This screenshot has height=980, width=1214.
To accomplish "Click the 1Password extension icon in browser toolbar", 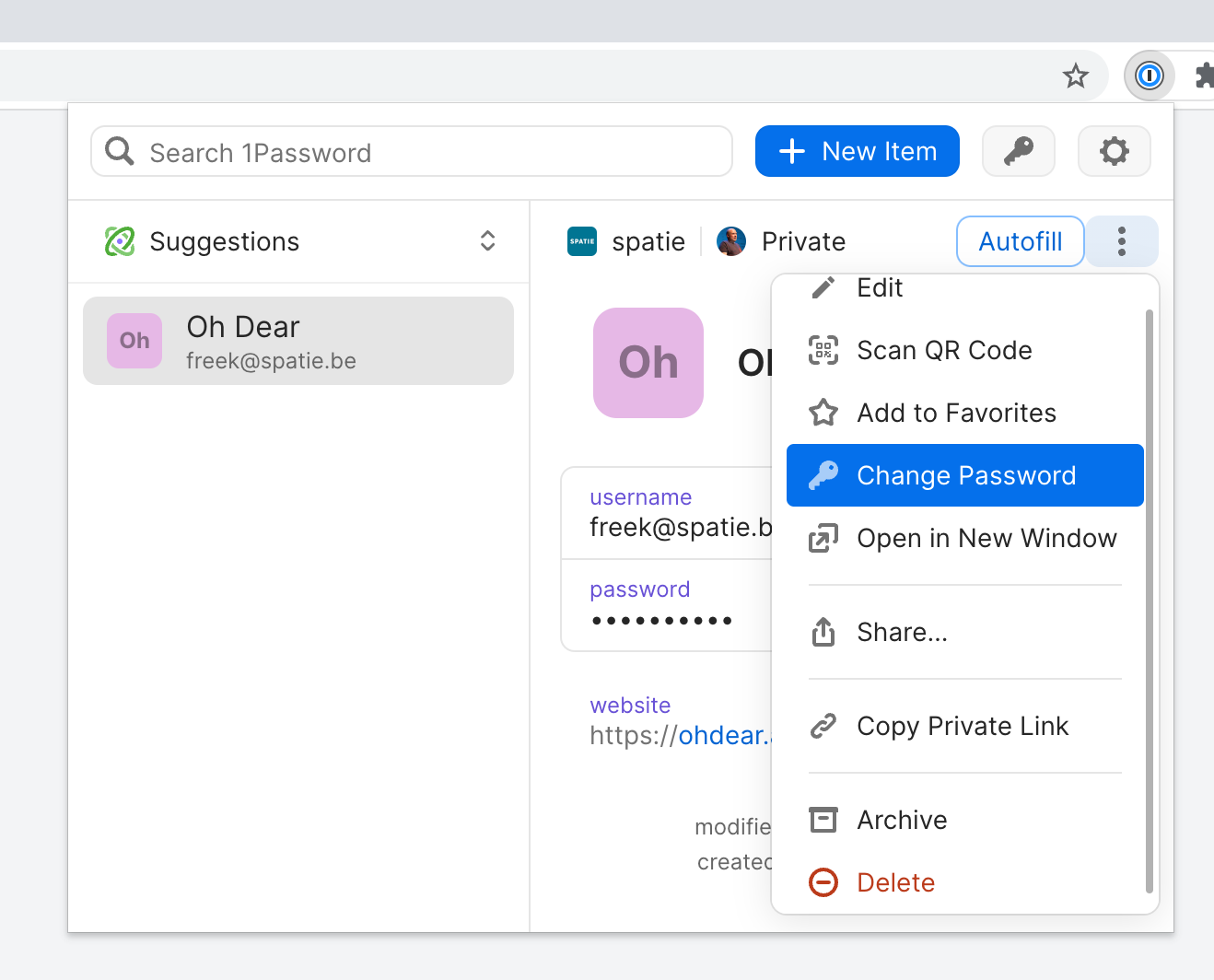I will (1149, 76).
